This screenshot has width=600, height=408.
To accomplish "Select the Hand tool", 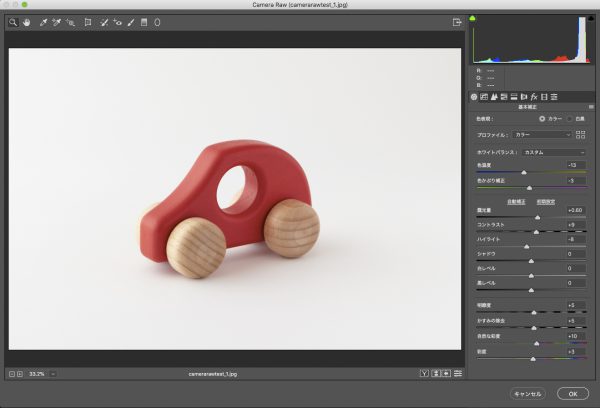I will pos(26,21).
